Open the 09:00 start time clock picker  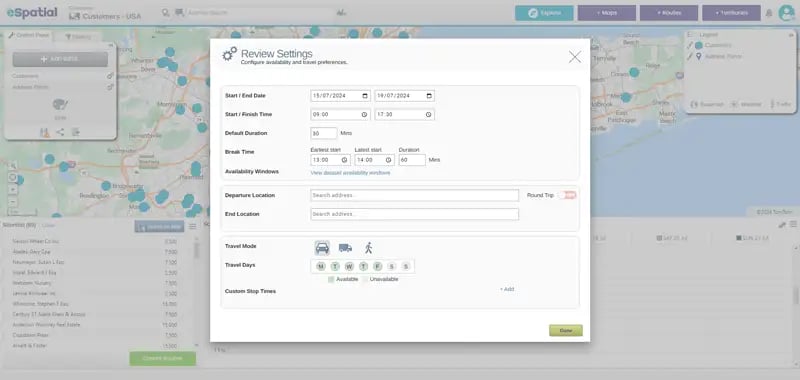364,115
